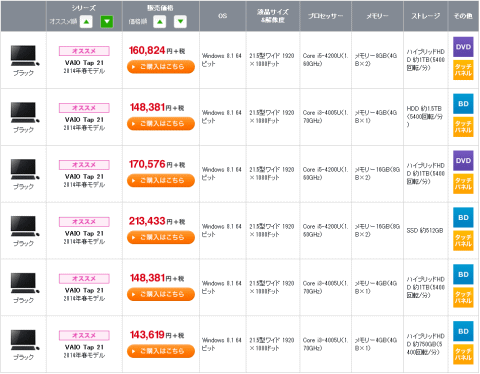The height and width of the screenshot is (374, 480).
Task: Click the processor column header
Action: click(325, 16)
